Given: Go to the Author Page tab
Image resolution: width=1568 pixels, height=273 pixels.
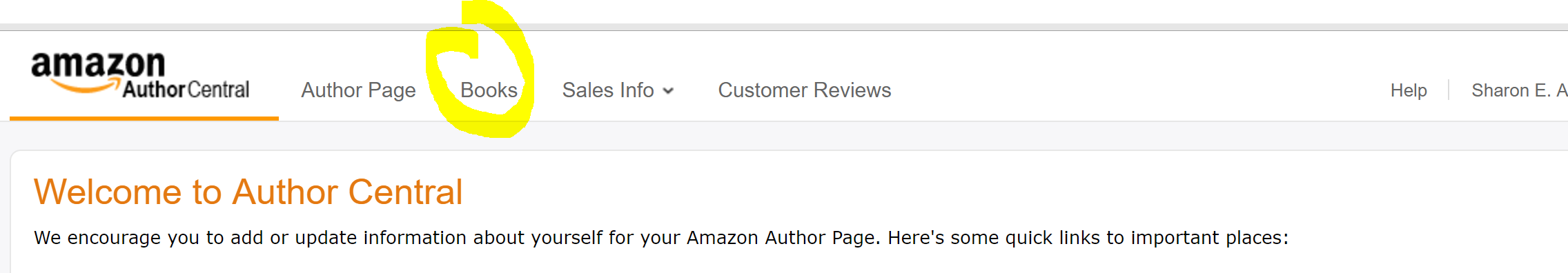Looking at the screenshot, I should click(358, 90).
